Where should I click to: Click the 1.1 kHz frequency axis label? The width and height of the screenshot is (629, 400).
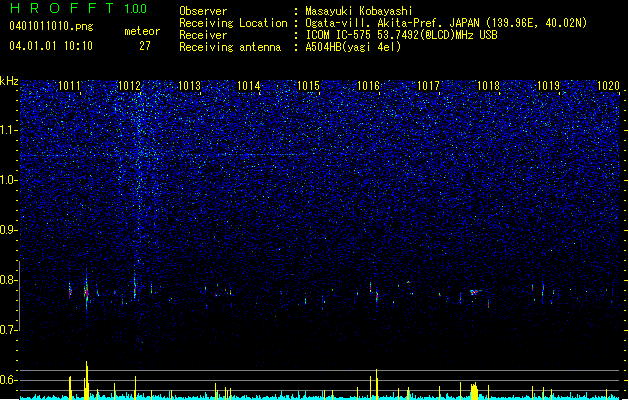click(x=8, y=130)
